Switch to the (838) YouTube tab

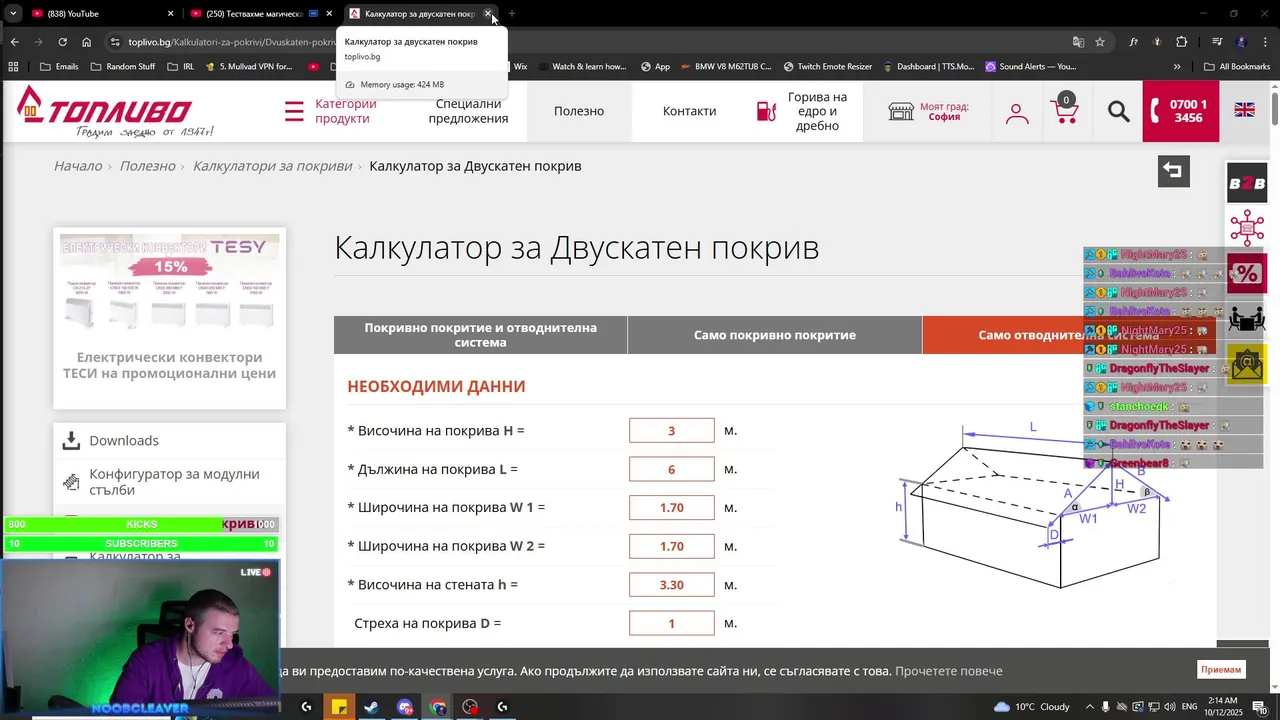click(x=102, y=14)
